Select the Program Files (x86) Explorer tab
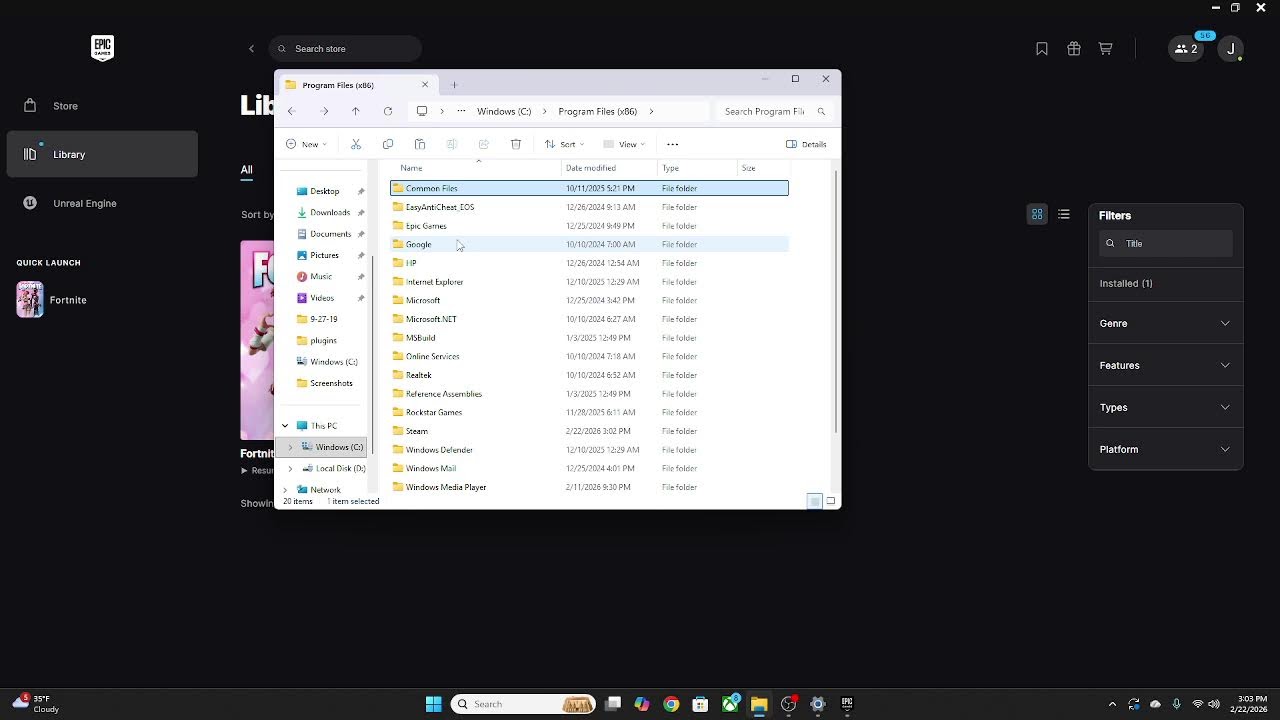 pyautogui.click(x=357, y=85)
